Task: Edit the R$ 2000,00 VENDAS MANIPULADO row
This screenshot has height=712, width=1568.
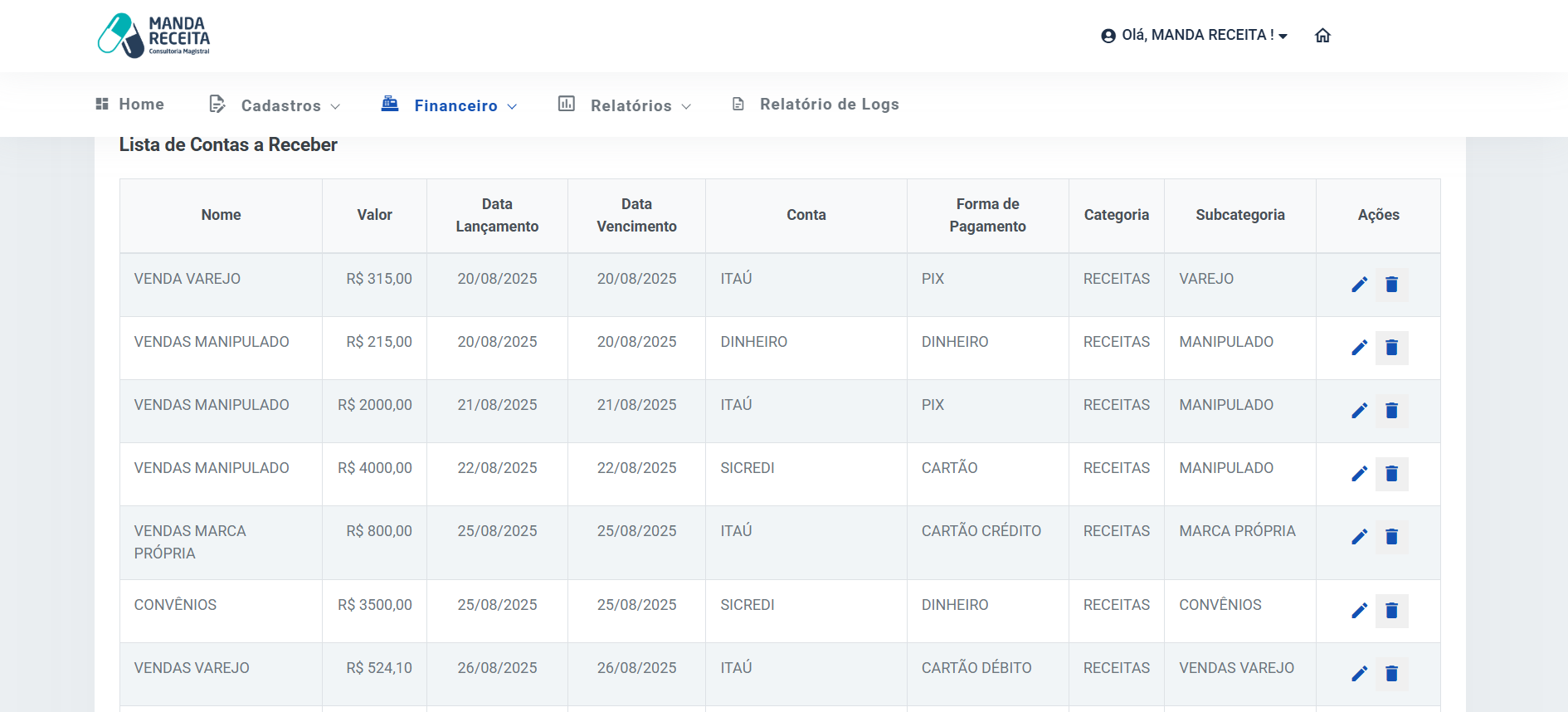Action: click(1359, 411)
